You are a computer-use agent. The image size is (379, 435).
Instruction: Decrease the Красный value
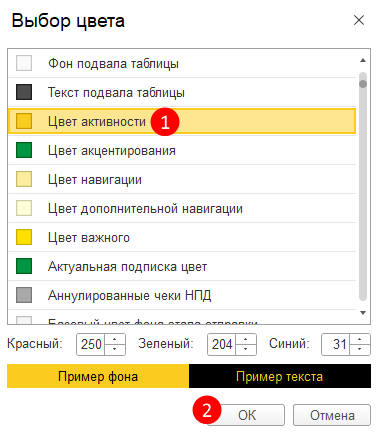[x=115, y=349]
